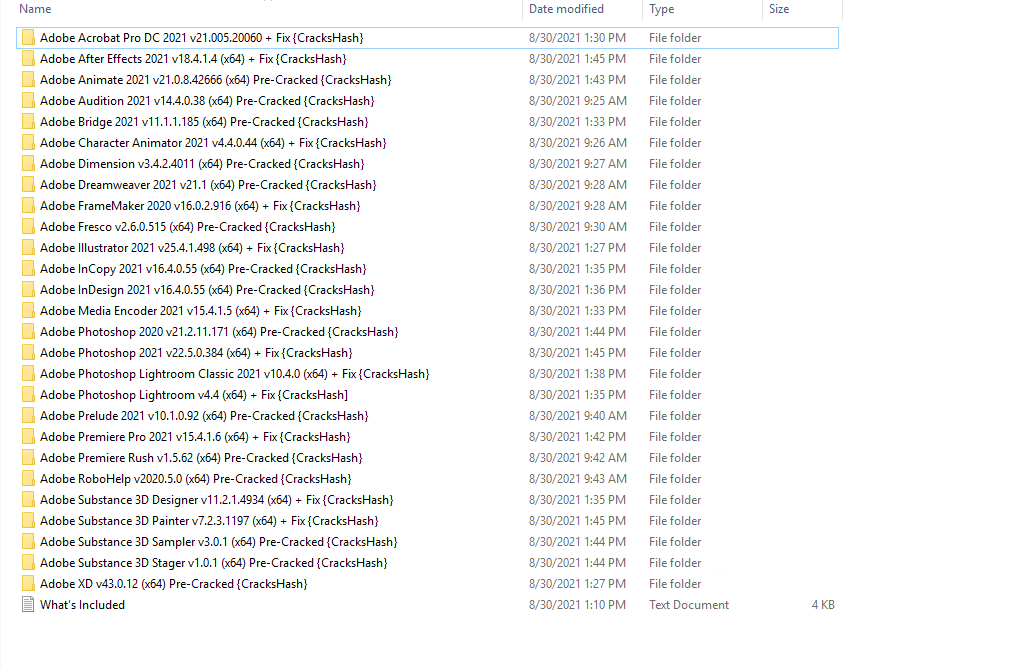Viewport: 1033px width, 668px height.
Task: Select the Adobe Premiere Pro 2021 folder name
Action: (195, 437)
